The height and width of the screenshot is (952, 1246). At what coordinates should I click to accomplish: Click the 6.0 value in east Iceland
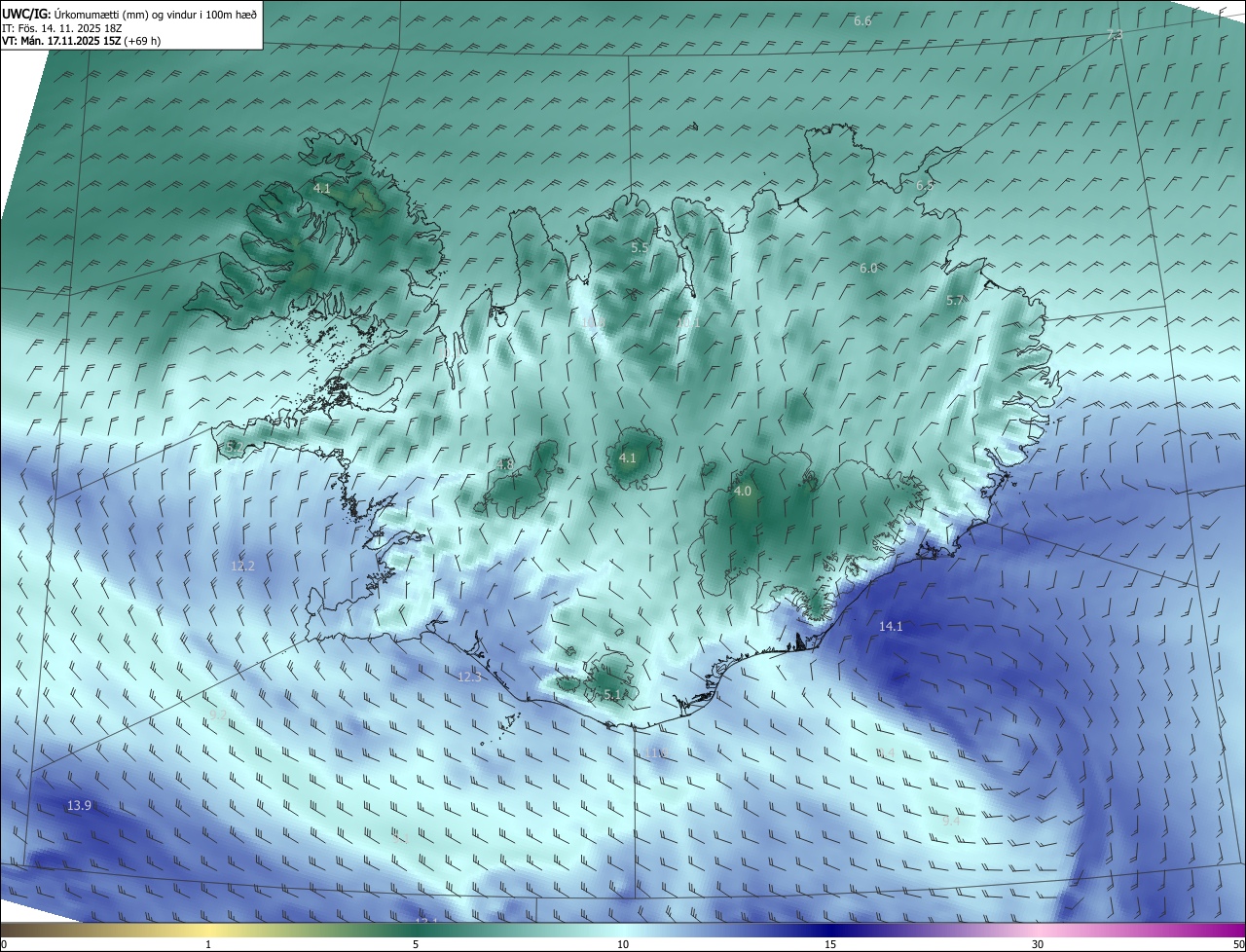point(868,268)
